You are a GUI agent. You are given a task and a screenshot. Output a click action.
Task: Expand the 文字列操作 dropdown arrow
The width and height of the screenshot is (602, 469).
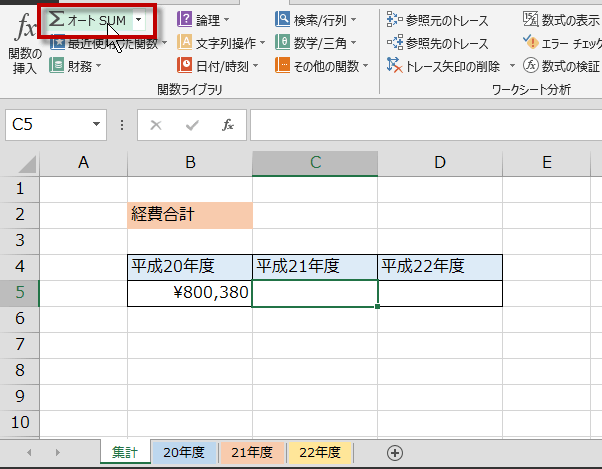(x=262, y=43)
